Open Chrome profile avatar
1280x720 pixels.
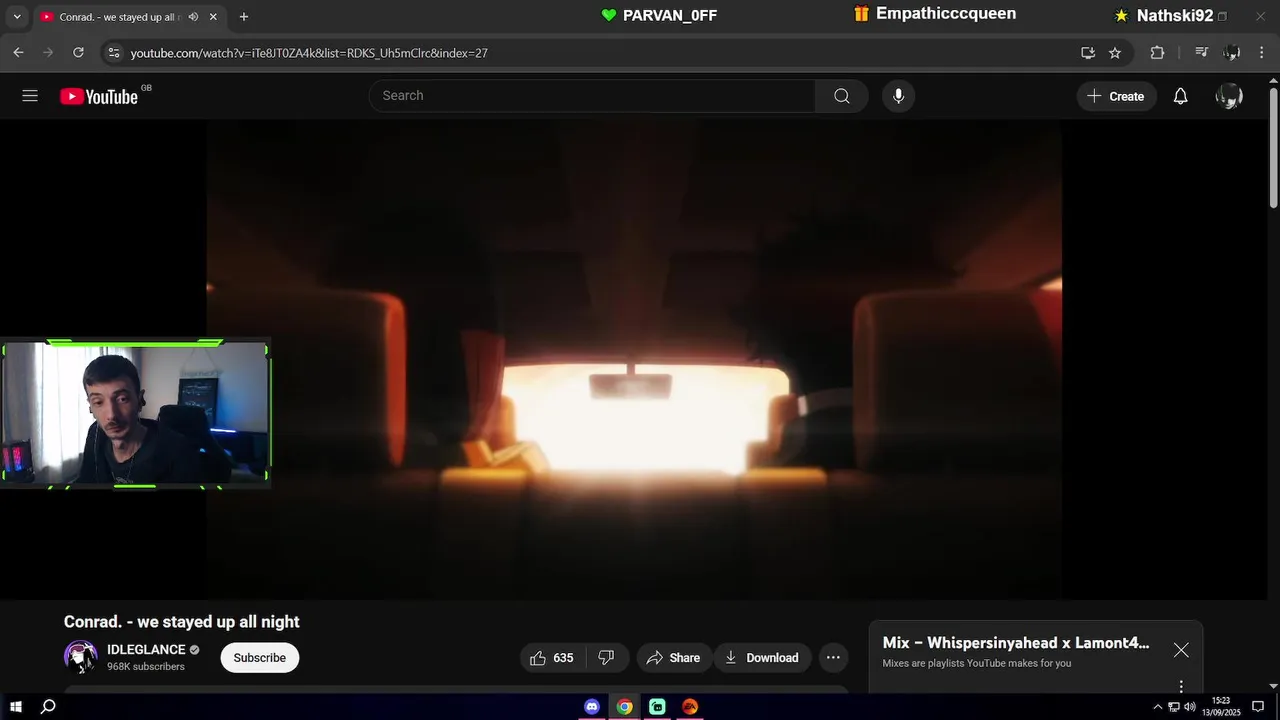pyautogui.click(x=1232, y=53)
